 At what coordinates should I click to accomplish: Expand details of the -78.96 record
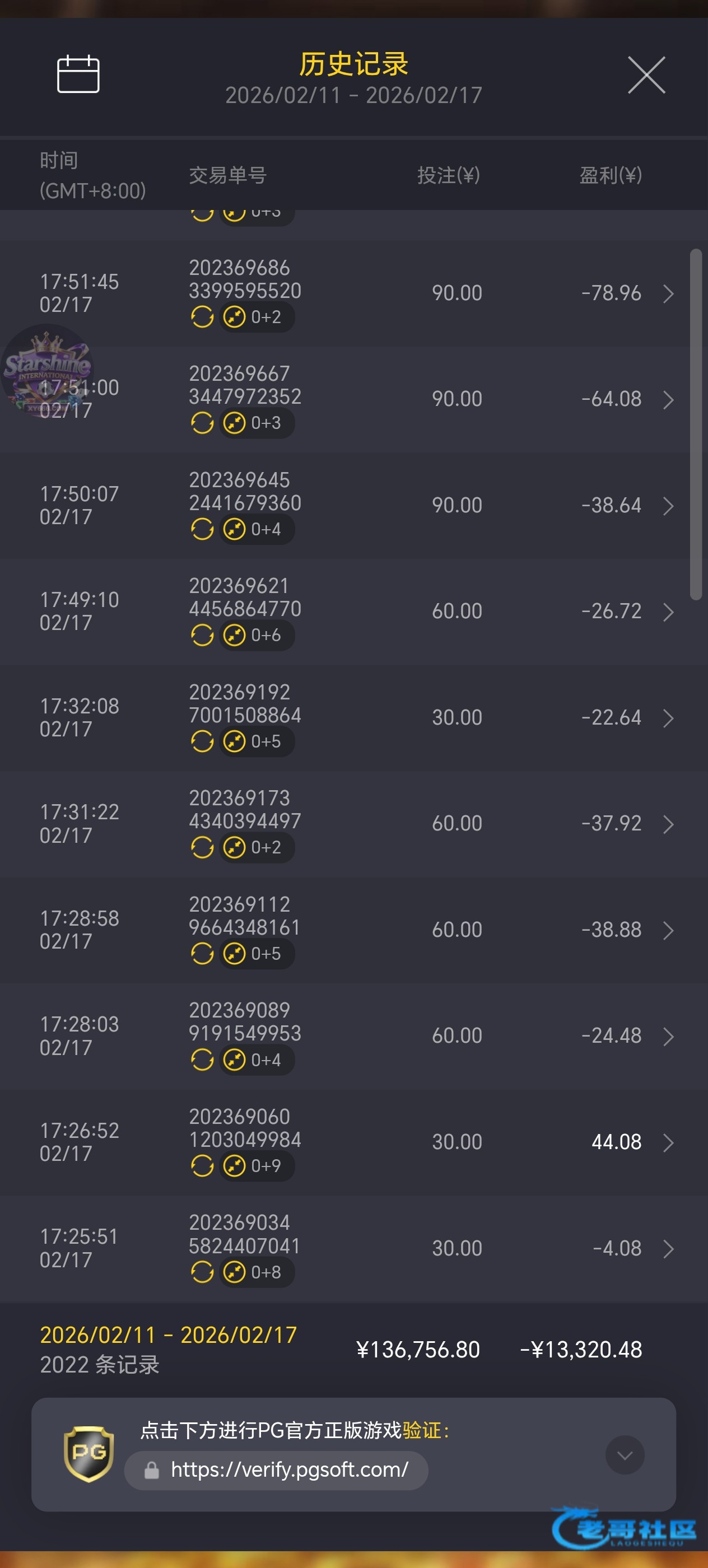pos(668,294)
